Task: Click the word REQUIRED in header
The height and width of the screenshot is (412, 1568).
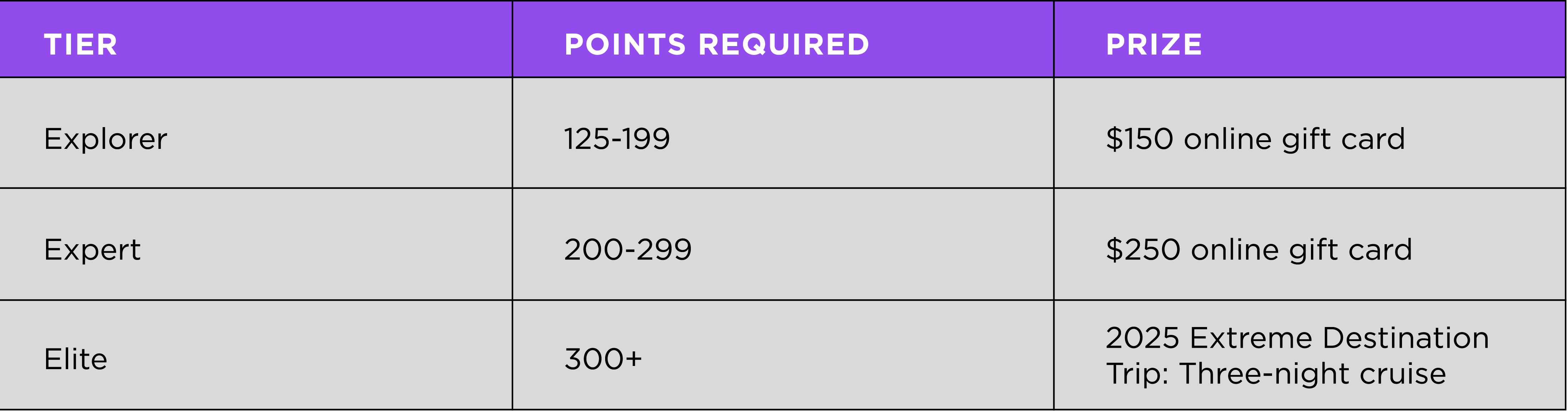Action: [784, 44]
